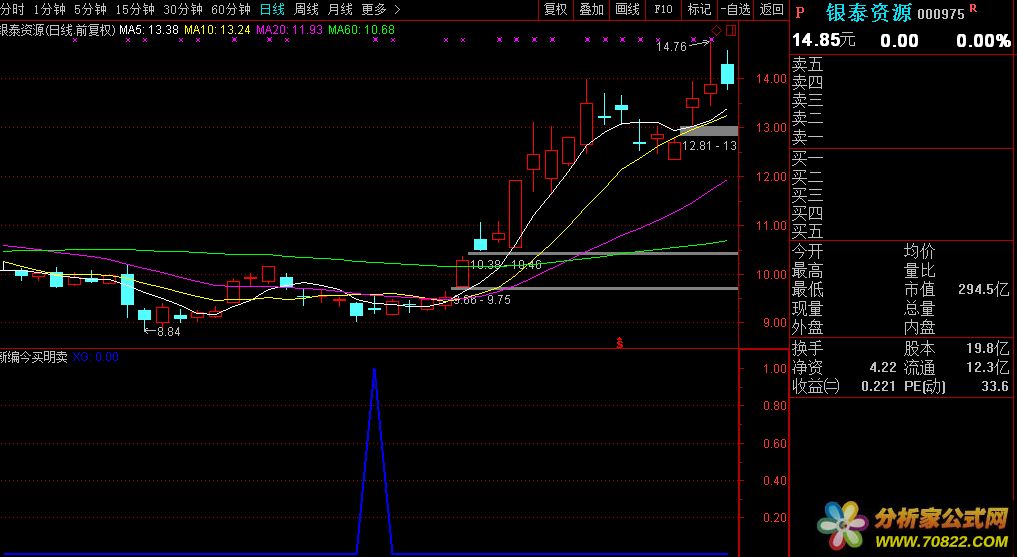Click the 新编今买明卖 indicator title
Viewport: 1017px width, 557px height.
click(34, 357)
